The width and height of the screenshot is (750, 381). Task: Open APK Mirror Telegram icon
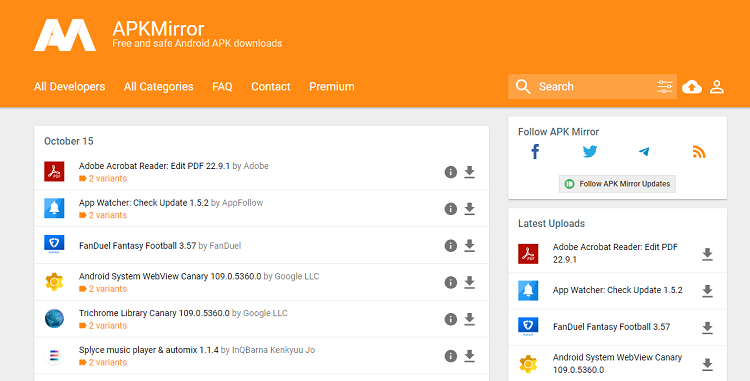coord(644,152)
